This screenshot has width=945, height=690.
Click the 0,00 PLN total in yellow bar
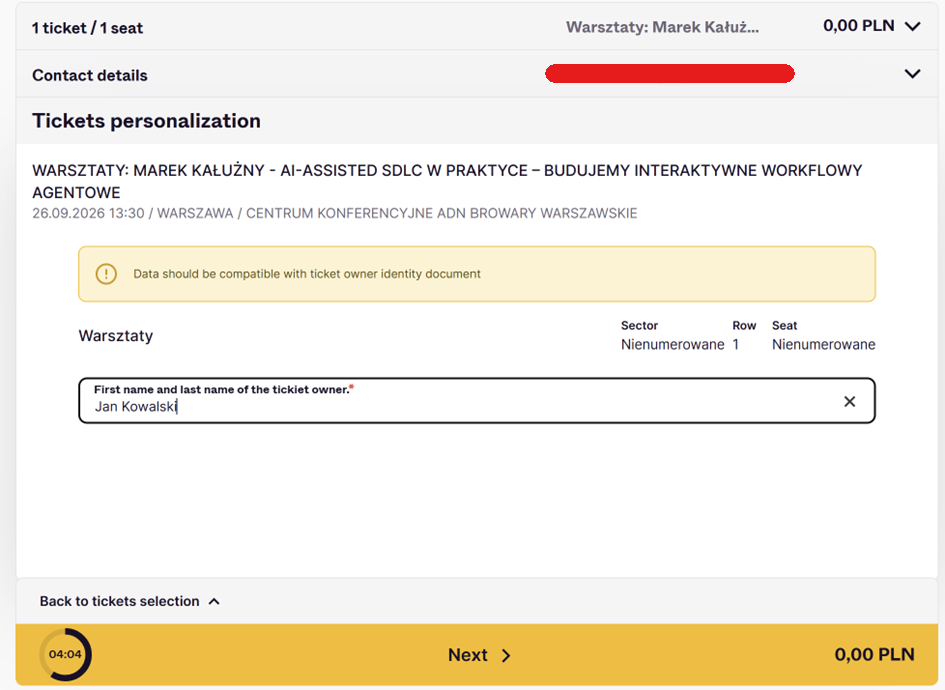tap(874, 654)
